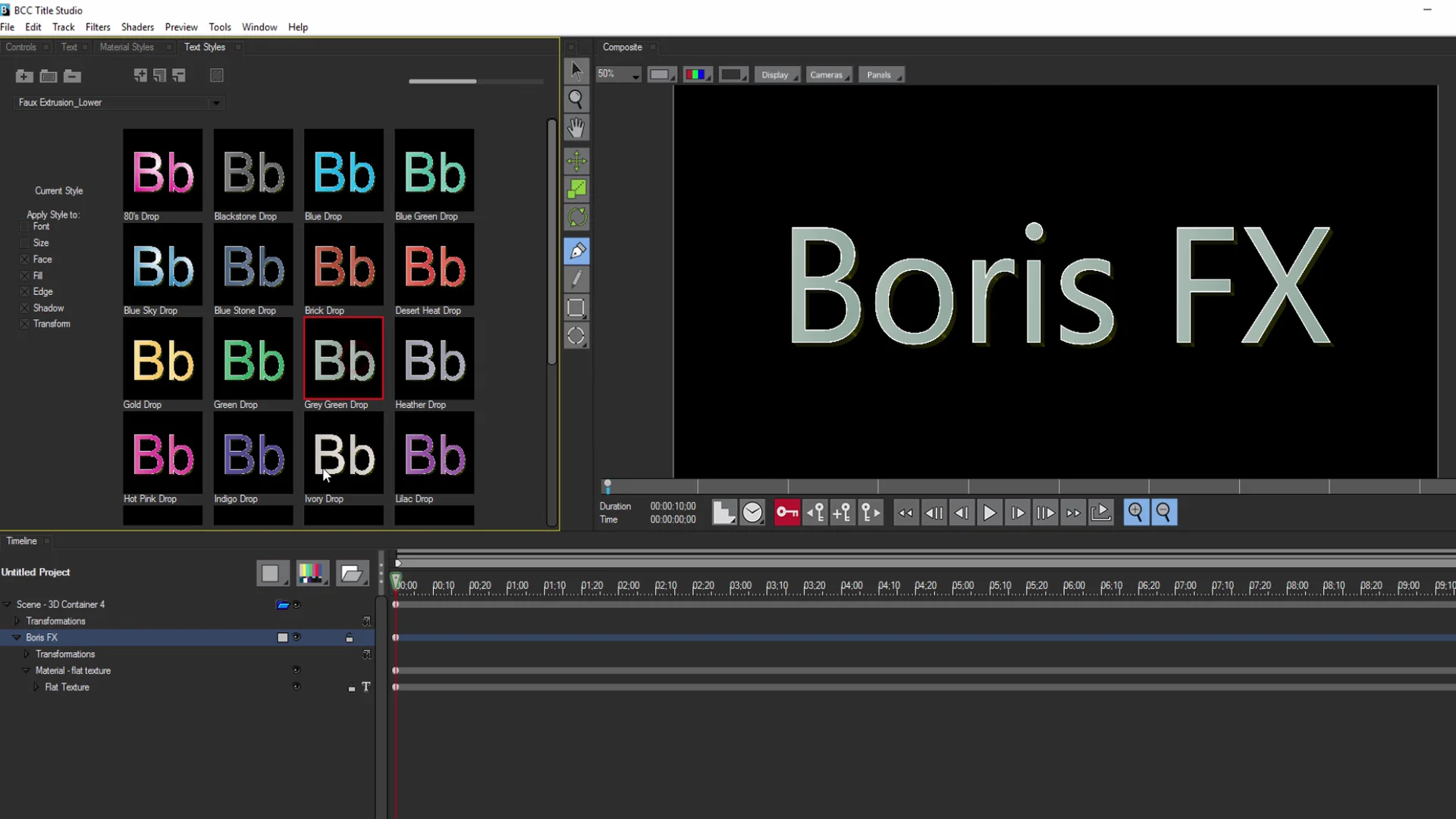Select the Pan tool in the composite toolbar
This screenshot has height=819, width=1456.
pyautogui.click(x=576, y=127)
